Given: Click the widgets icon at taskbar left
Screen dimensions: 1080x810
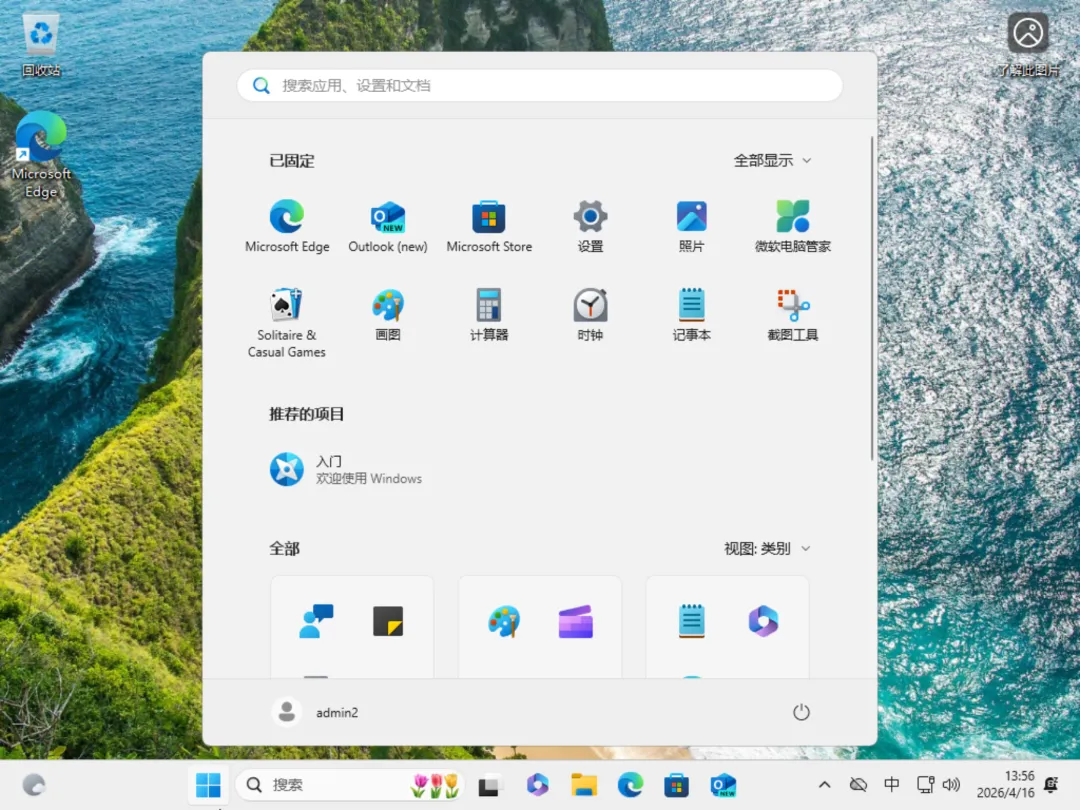Looking at the screenshot, I should tap(34, 785).
